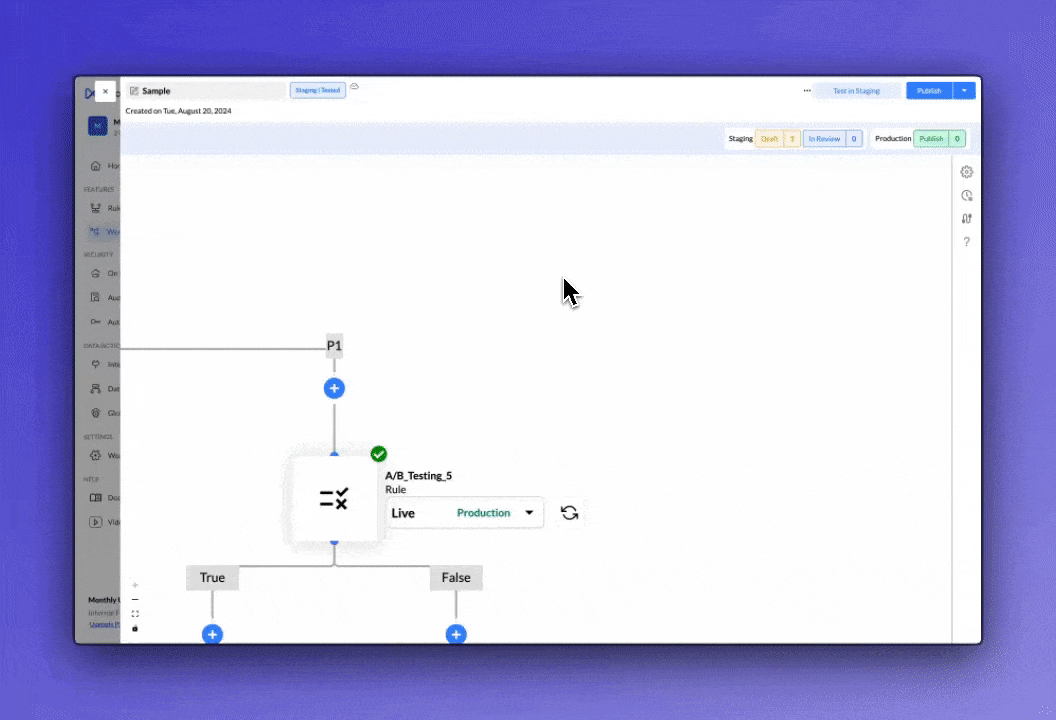Close the workflow editor with X button

pyautogui.click(x=105, y=91)
